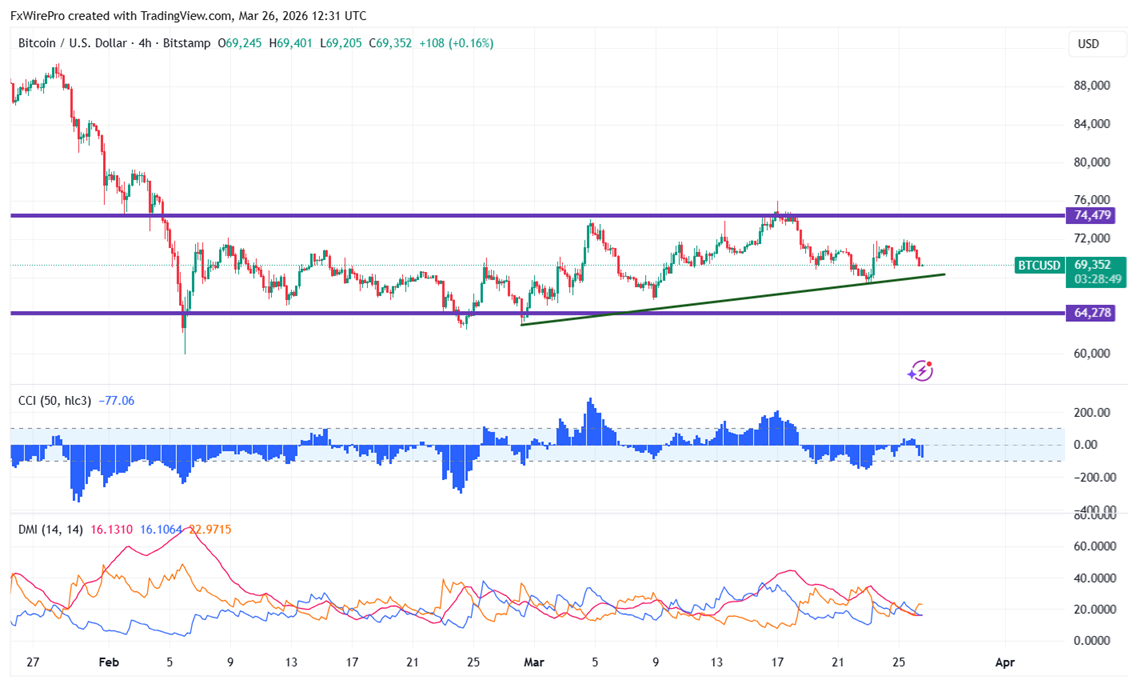Click the current price tag 69,352
The height and width of the screenshot is (683, 1128).
pos(1092,265)
